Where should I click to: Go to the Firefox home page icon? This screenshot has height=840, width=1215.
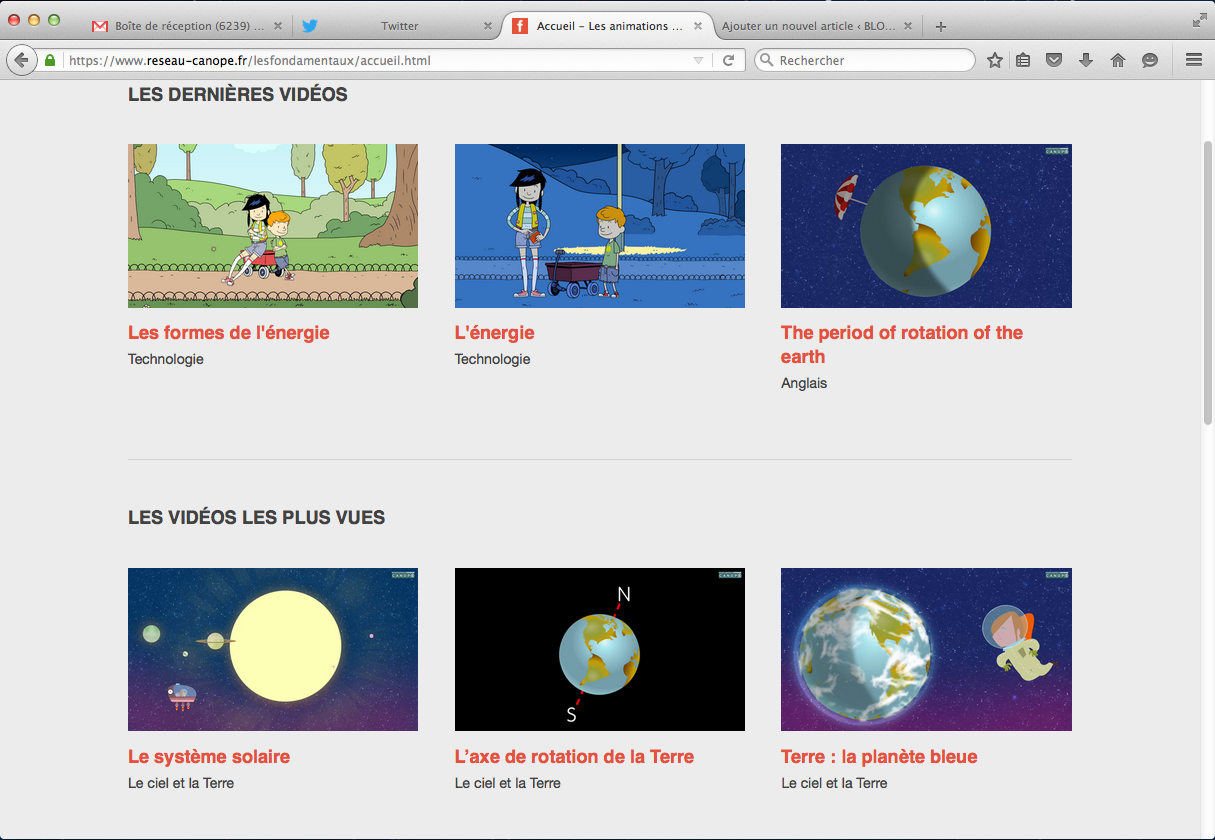[x=1118, y=60]
